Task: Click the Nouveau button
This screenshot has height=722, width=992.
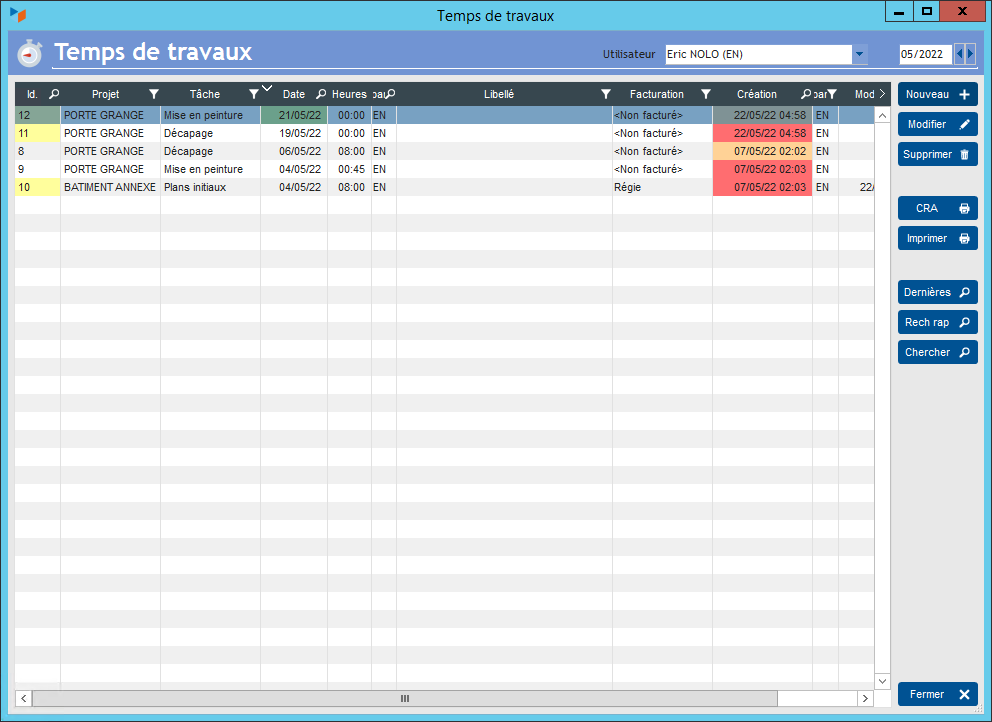Action: 937,95
